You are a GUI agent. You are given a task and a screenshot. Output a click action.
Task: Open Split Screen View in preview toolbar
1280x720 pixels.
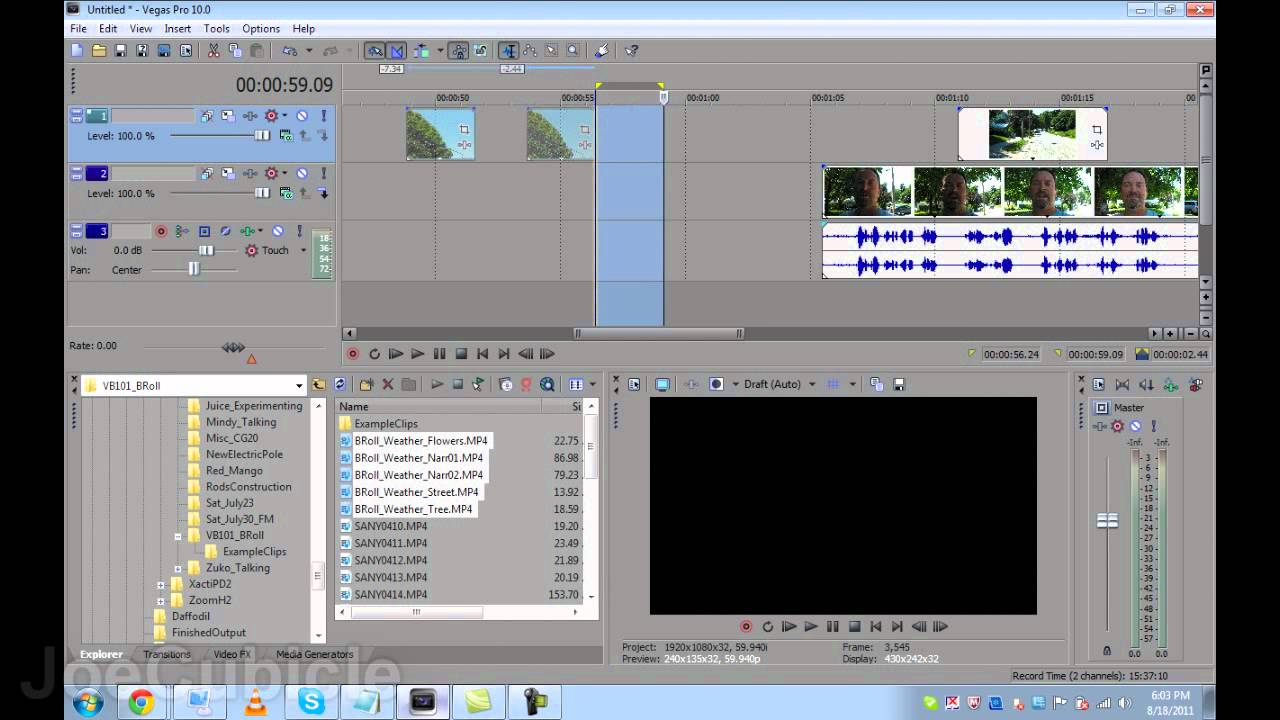[716, 384]
